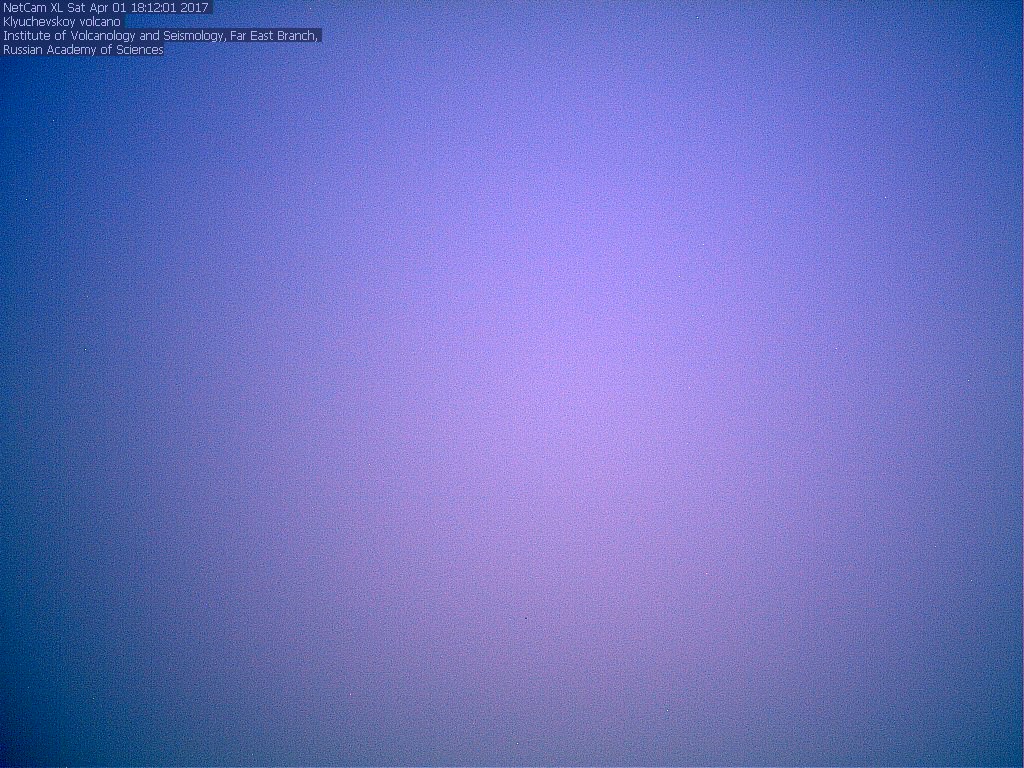Click the 'Klyuchevskoy volcano' caption
Viewport: 1024px width, 768px height.
click(x=61, y=22)
